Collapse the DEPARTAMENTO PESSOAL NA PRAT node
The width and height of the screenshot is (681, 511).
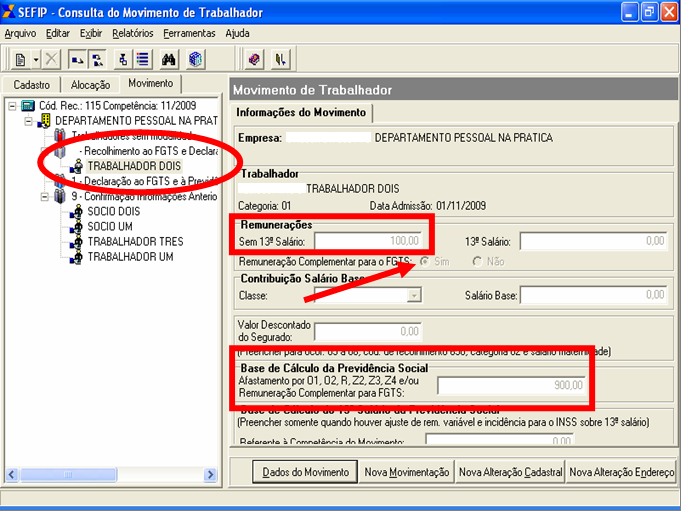(28, 121)
